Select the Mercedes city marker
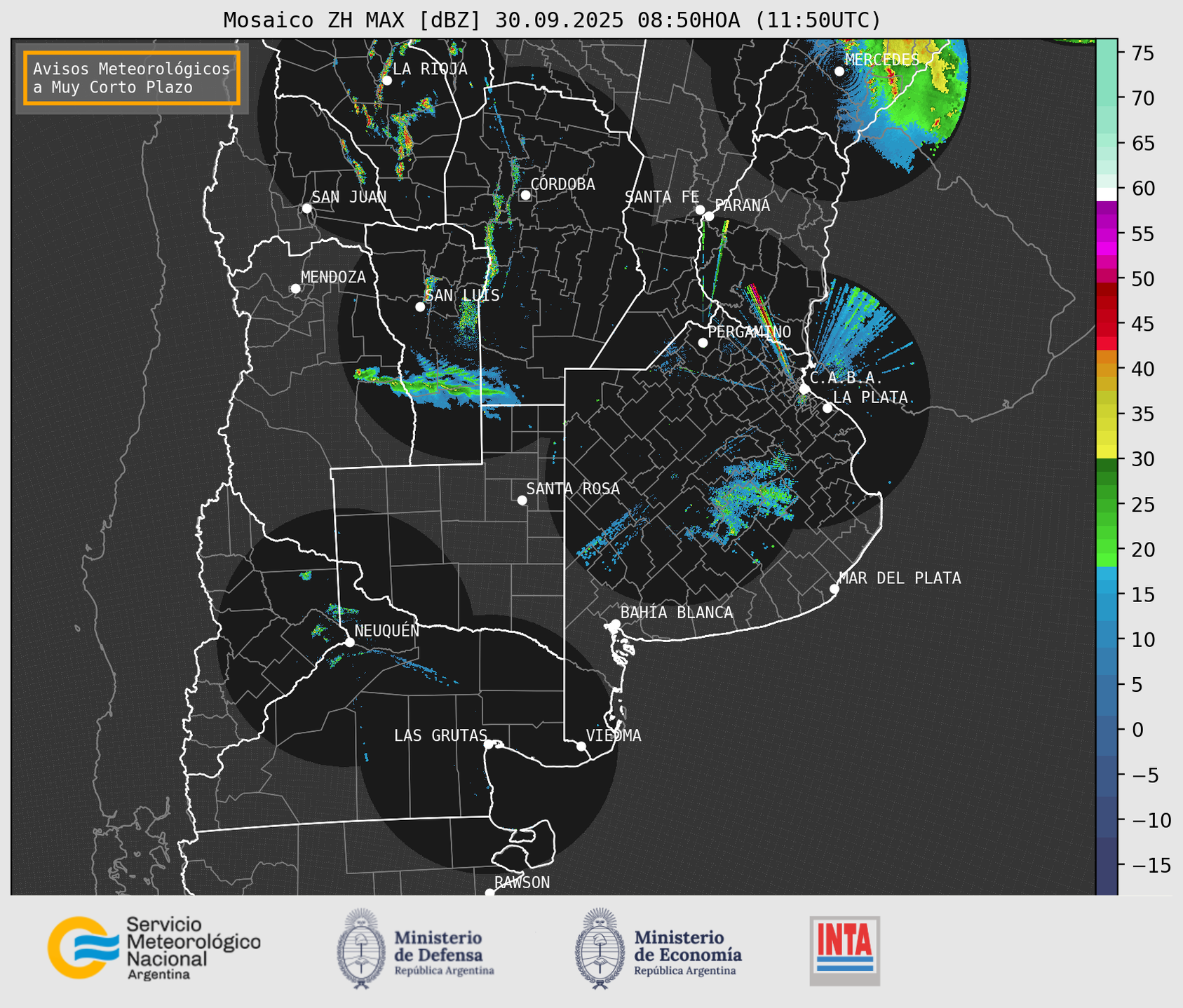The height and width of the screenshot is (1008, 1183). click(x=839, y=71)
